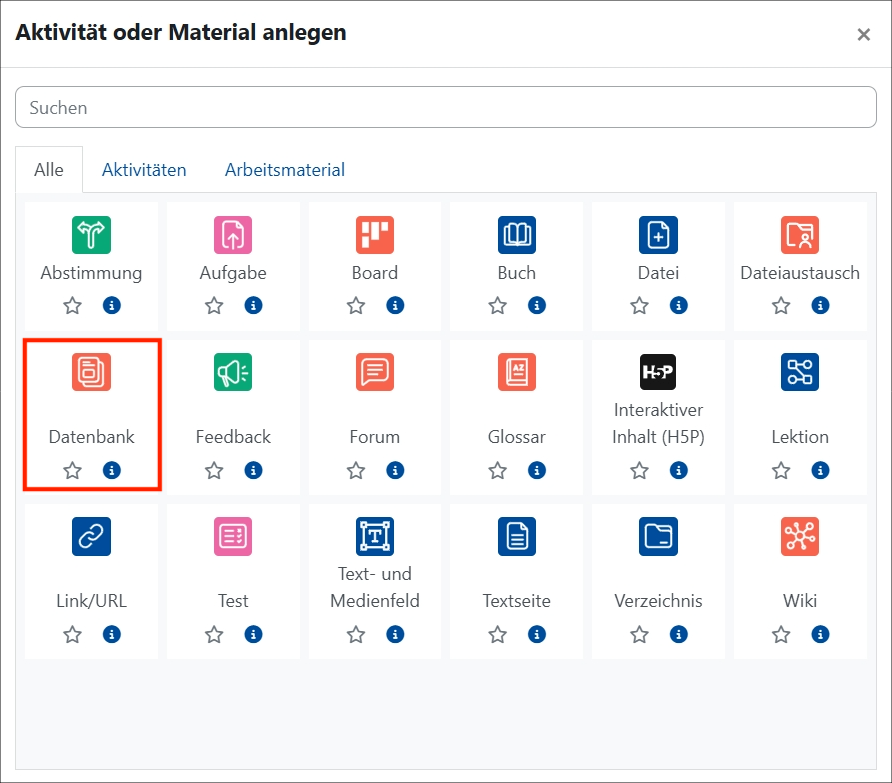Select the Glossar activity icon

516,371
